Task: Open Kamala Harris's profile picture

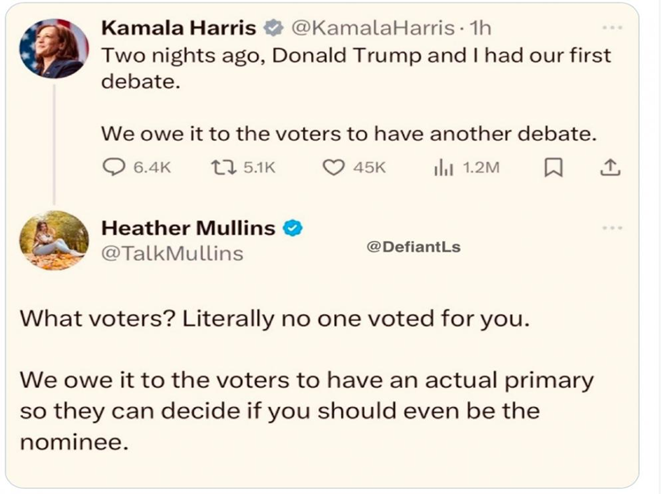Action: pyautogui.click(x=54, y=47)
